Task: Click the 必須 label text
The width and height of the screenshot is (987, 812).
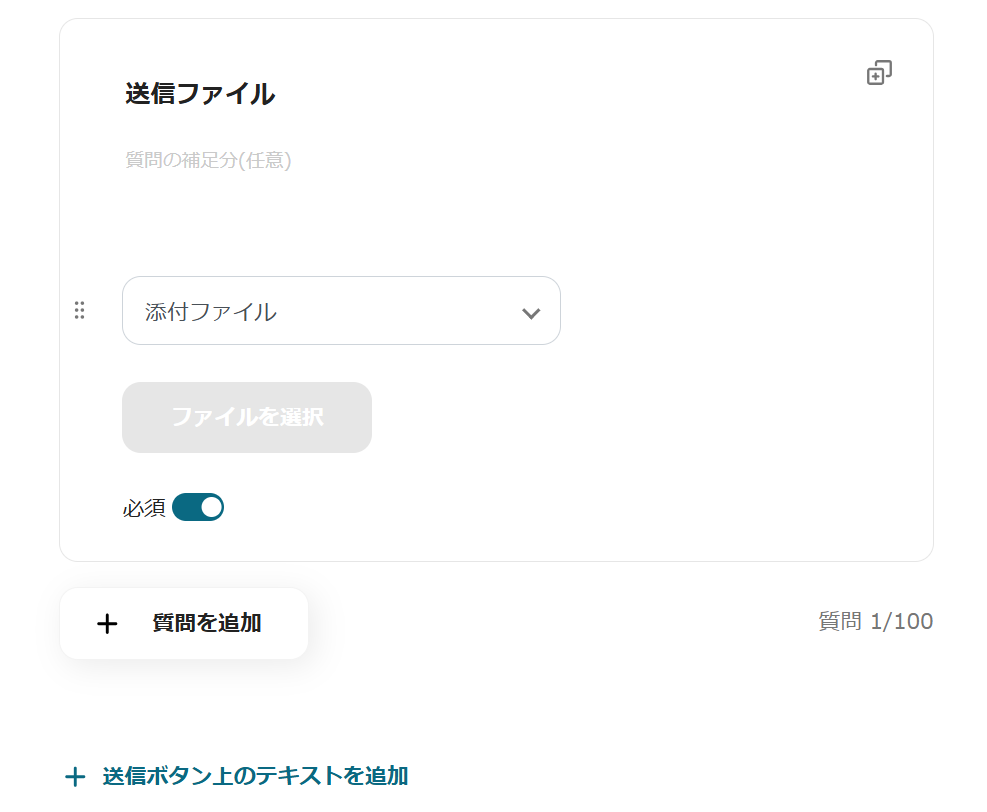Action: [x=144, y=508]
